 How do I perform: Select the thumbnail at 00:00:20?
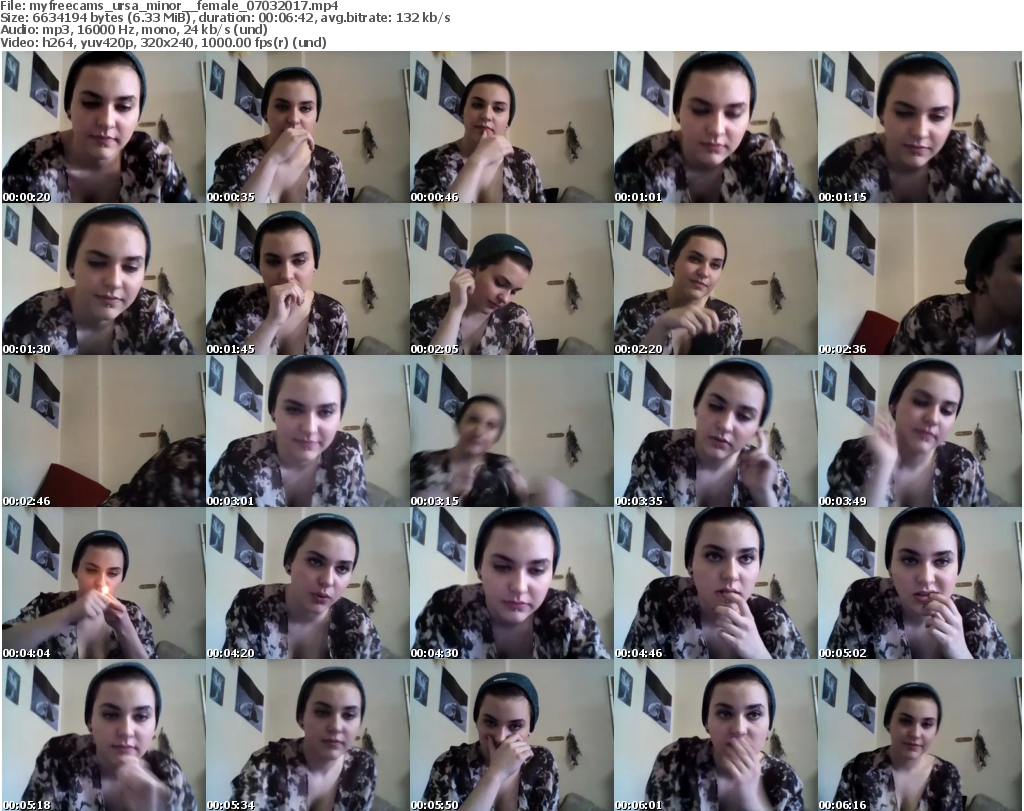103,127
